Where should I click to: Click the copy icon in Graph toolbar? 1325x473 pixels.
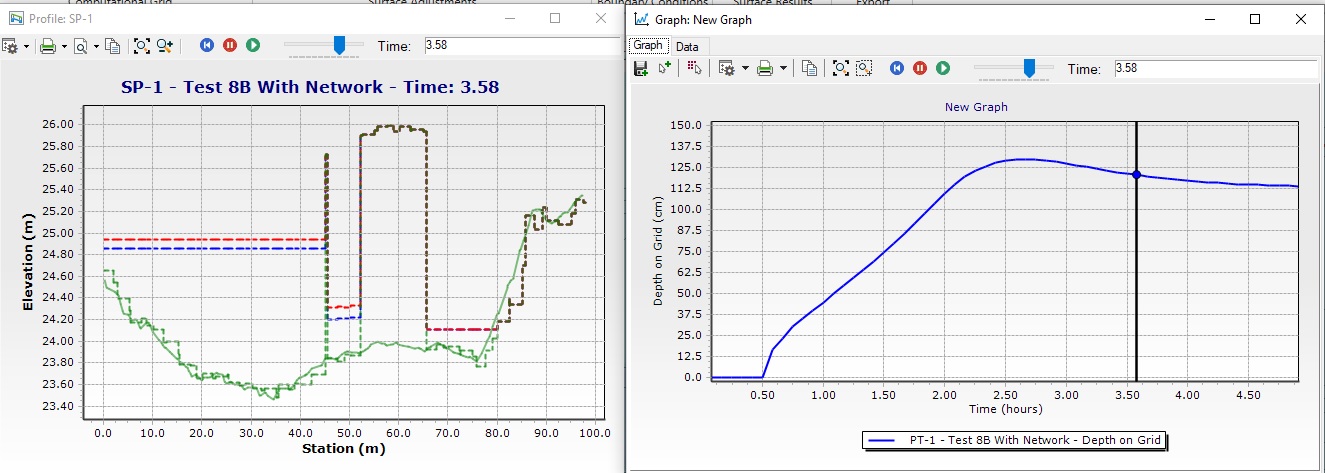click(810, 68)
